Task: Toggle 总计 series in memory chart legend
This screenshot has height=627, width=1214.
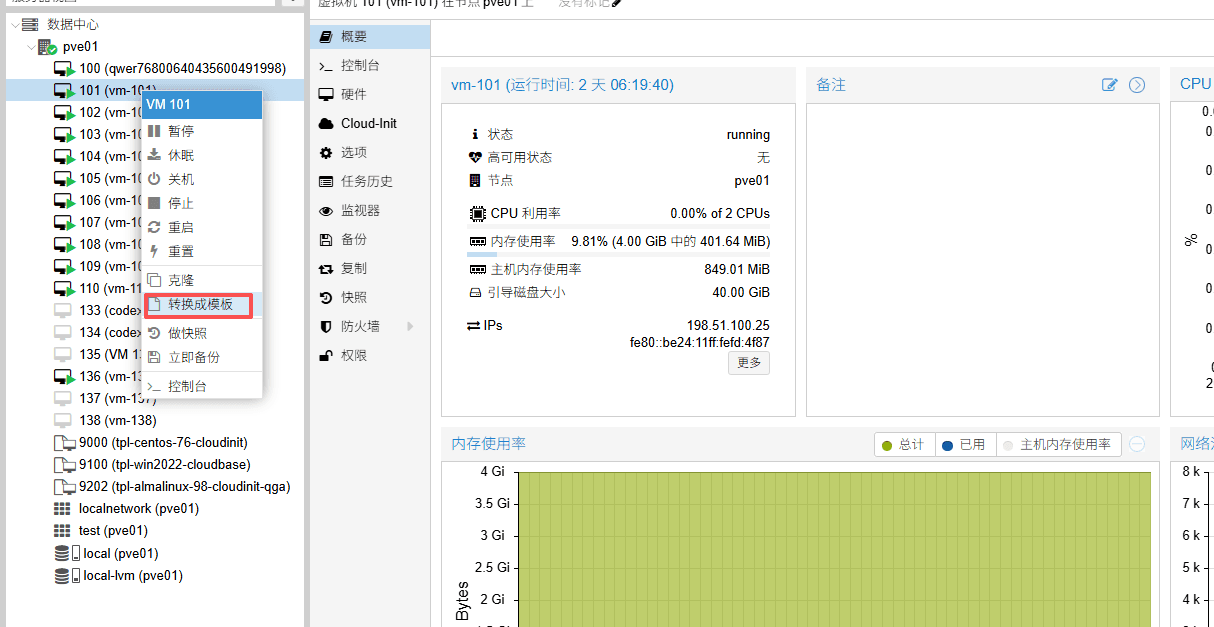Action: [904, 444]
